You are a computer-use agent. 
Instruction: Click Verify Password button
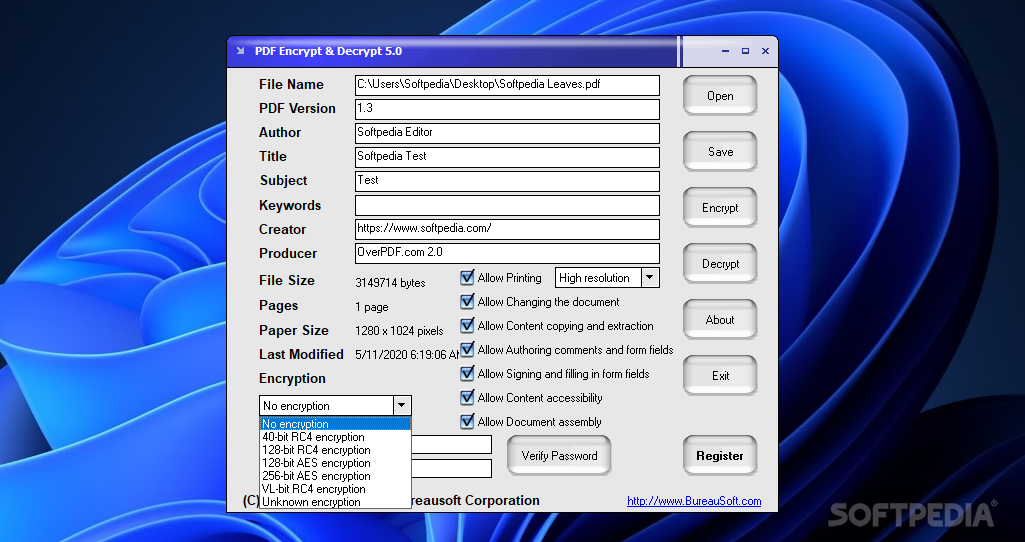tap(559, 456)
